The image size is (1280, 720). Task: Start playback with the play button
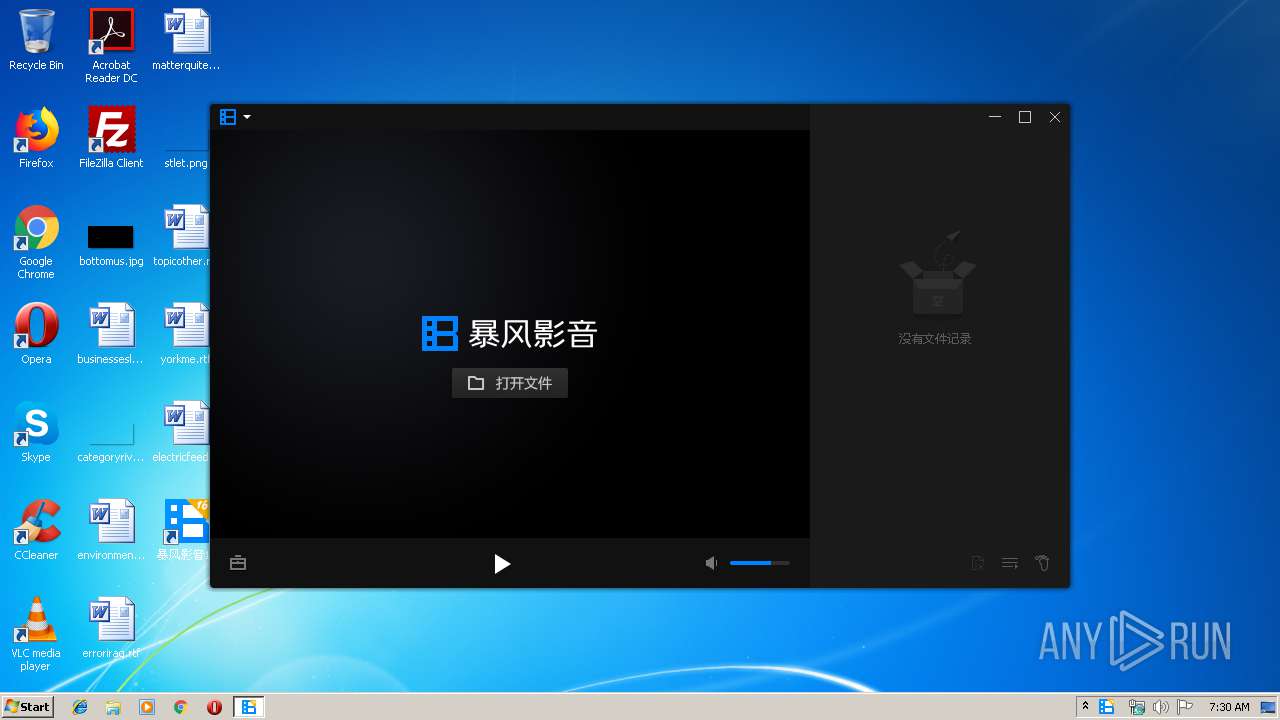tap(502, 564)
